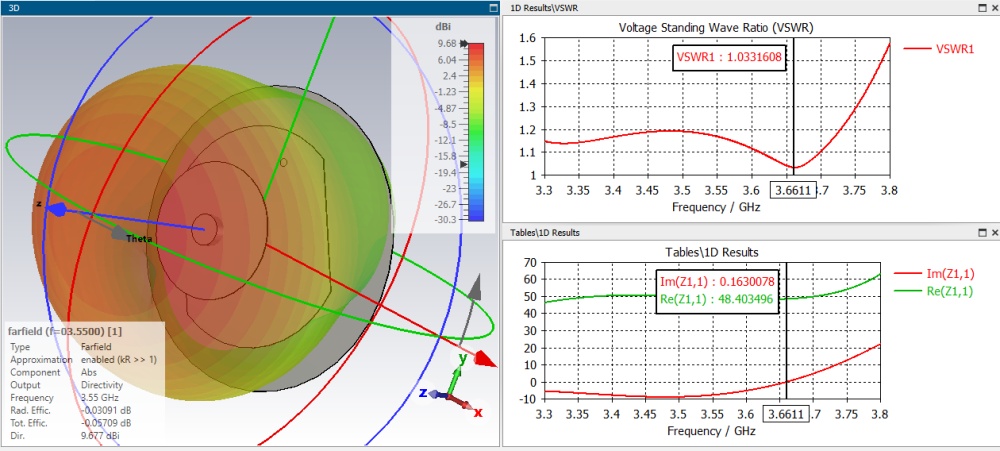This screenshot has width=1000, height=451.
Task: Click the VSWR1 : 1.0331608 marker readout
Action: click(x=730, y=57)
